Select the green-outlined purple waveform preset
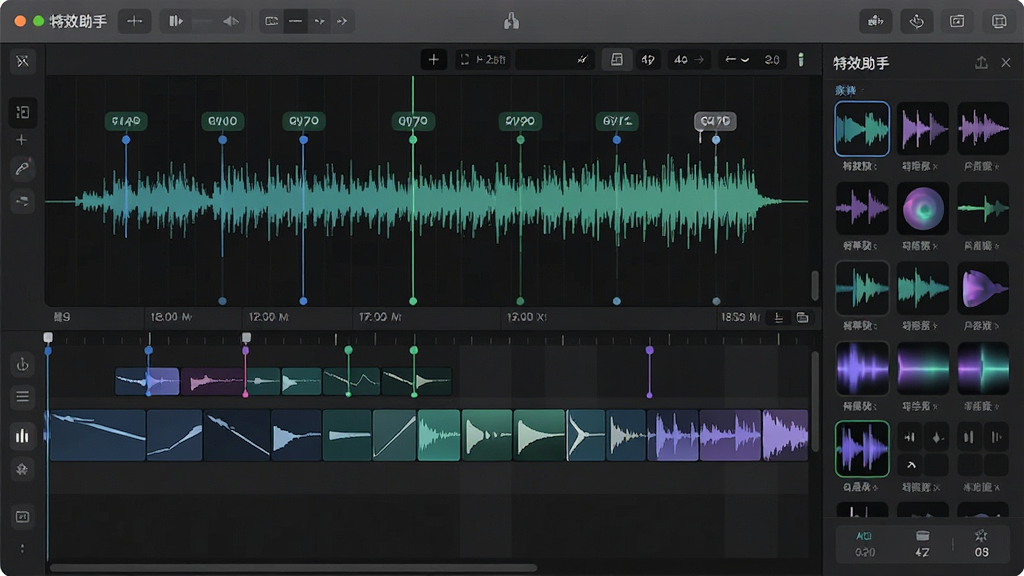 (862, 449)
